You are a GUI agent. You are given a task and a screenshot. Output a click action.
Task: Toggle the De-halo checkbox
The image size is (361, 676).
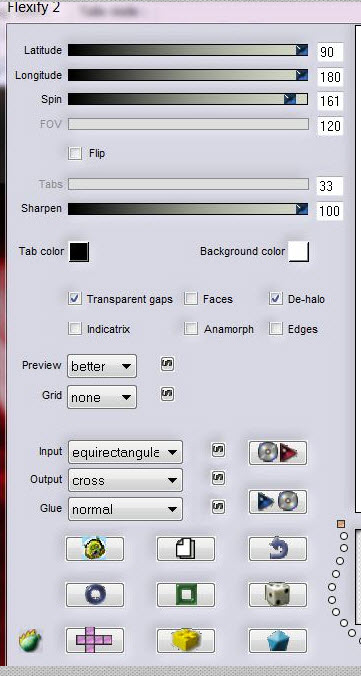[276, 299]
